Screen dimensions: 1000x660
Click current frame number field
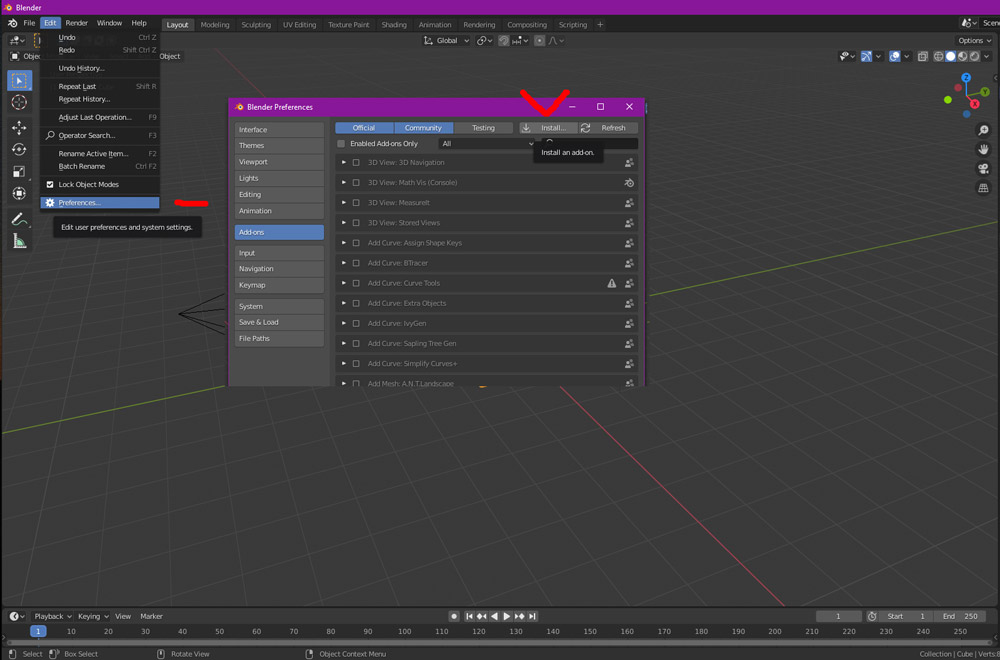tap(838, 616)
